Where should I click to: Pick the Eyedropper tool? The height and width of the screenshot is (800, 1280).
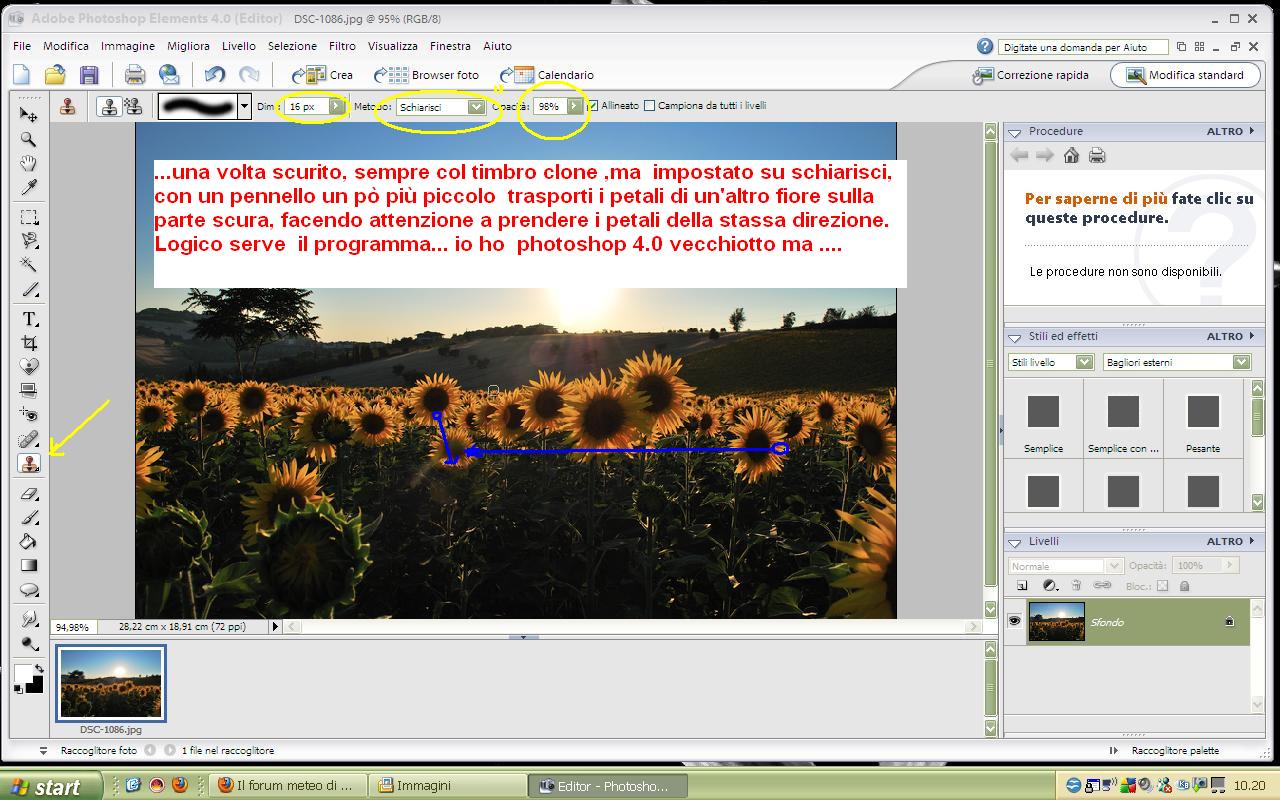click(30, 189)
